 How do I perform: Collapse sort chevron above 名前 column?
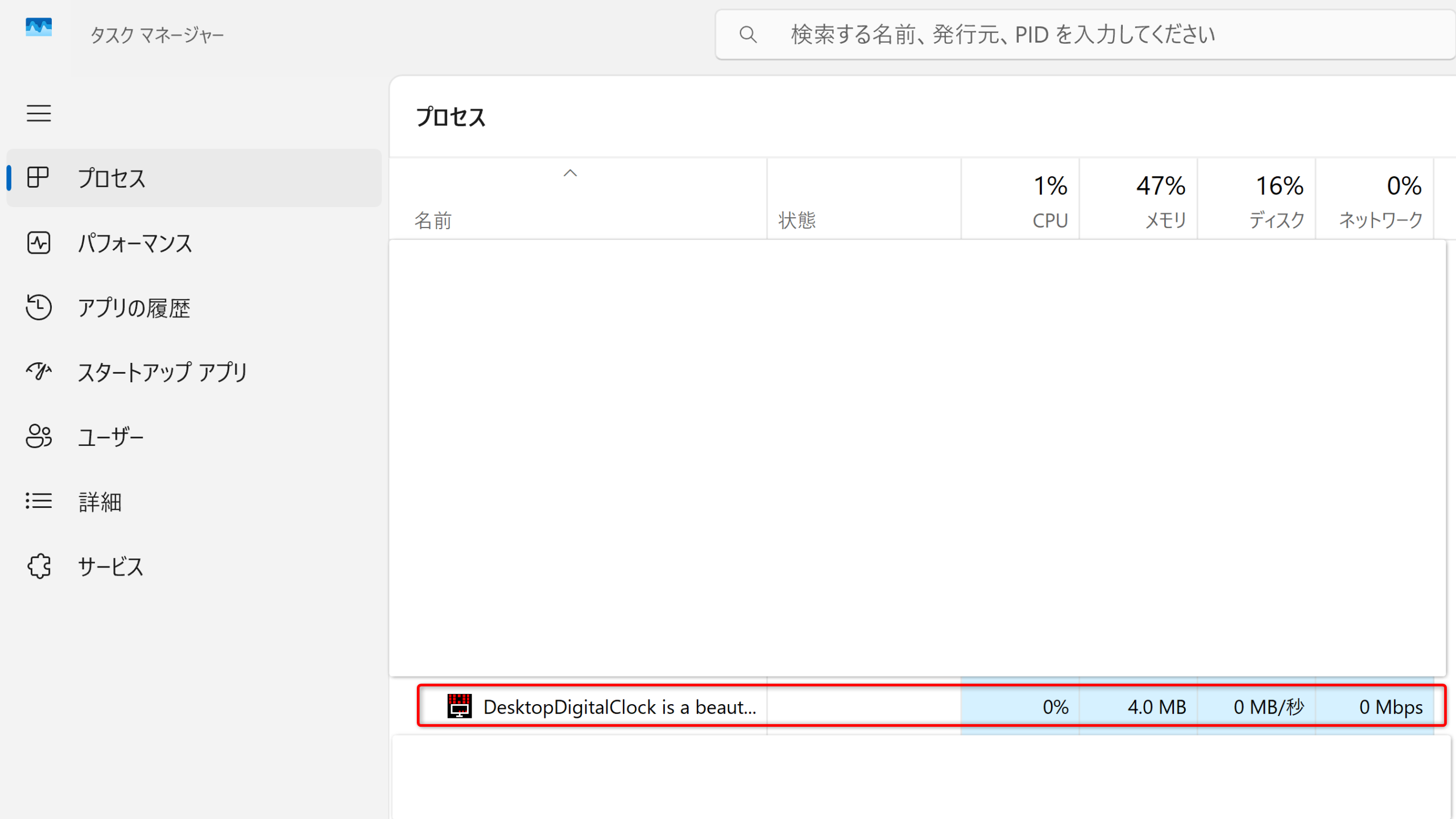(570, 173)
